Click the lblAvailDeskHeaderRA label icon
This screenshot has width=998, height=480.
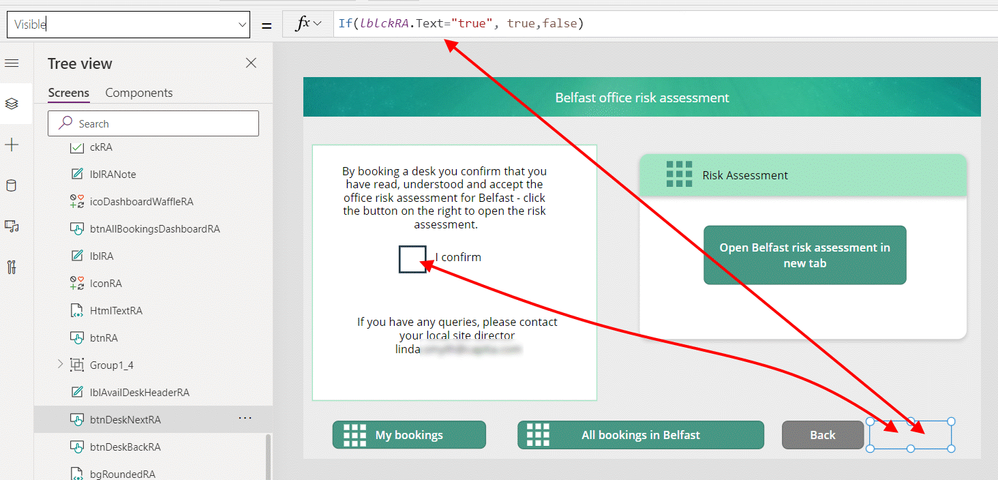tap(77, 393)
